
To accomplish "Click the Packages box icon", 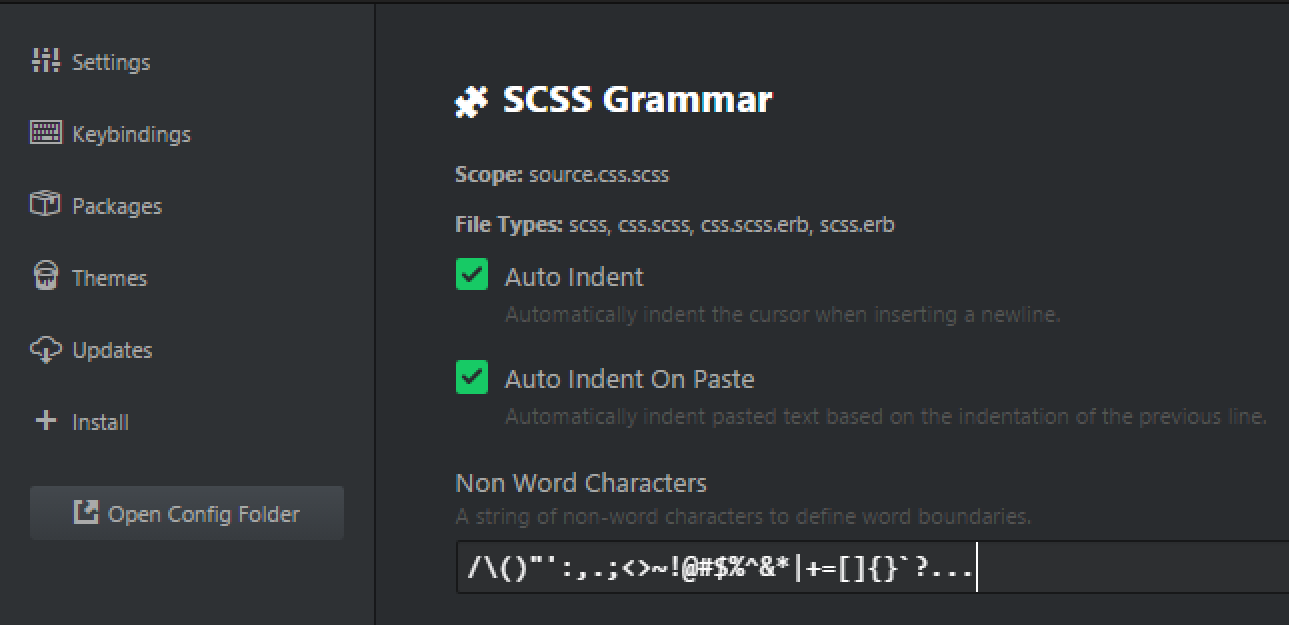I will point(46,205).
